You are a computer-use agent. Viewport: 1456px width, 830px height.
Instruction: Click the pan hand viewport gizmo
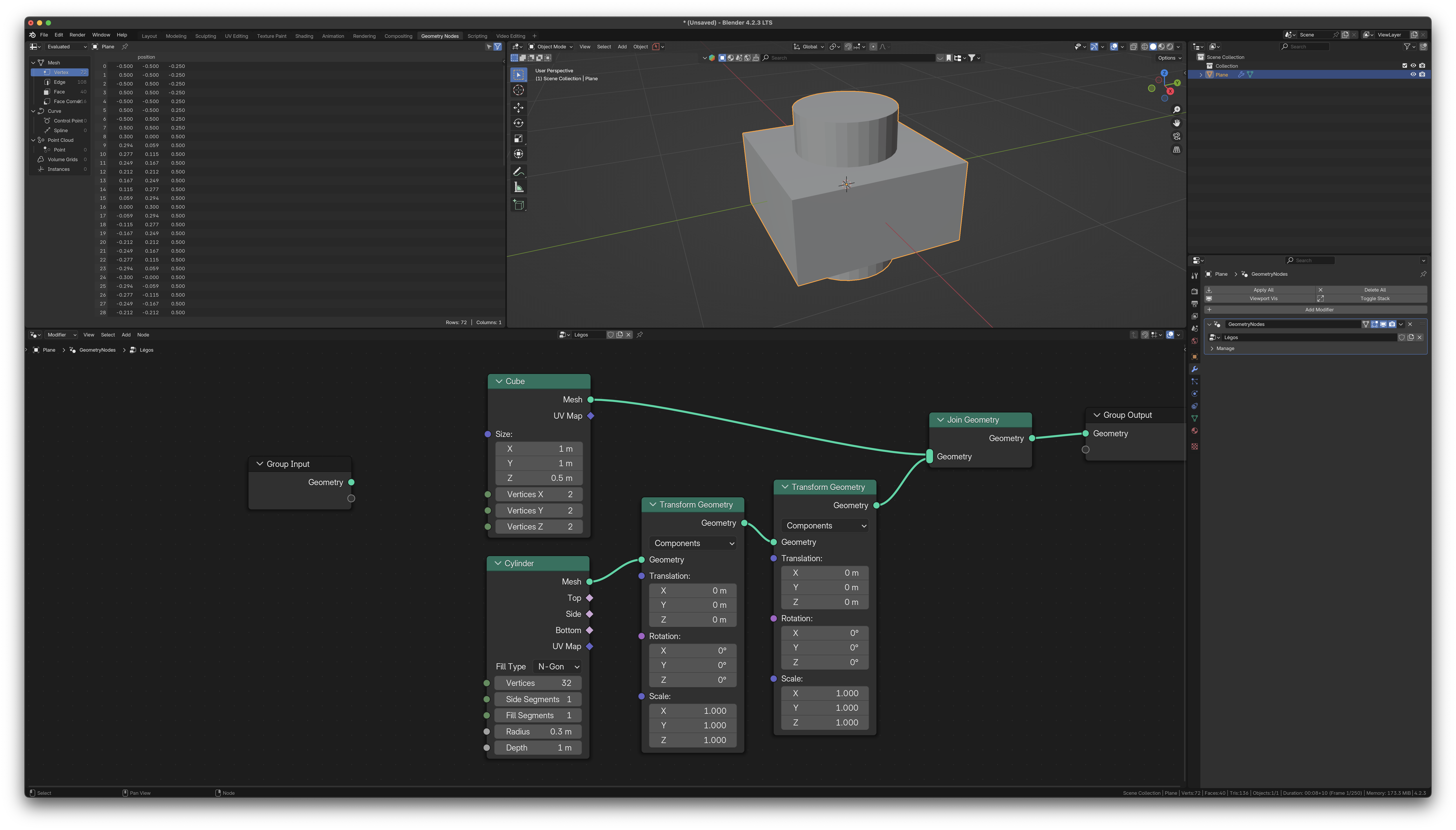tap(1176, 123)
